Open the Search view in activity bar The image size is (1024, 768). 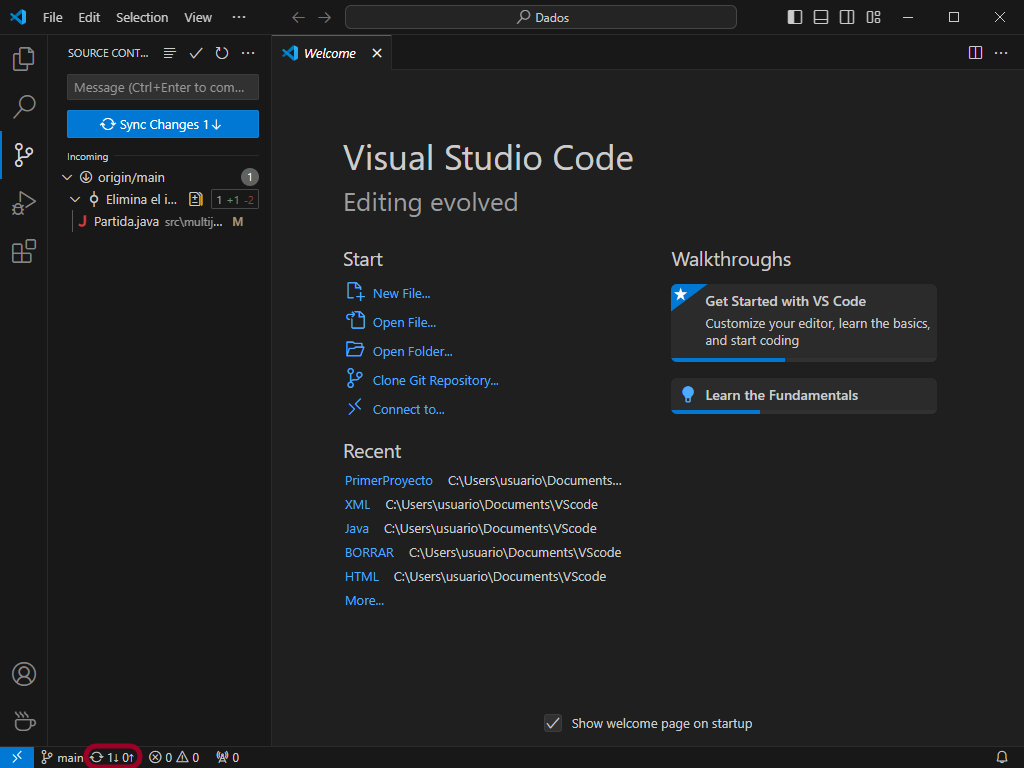pyautogui.click(x=24, y=106)
